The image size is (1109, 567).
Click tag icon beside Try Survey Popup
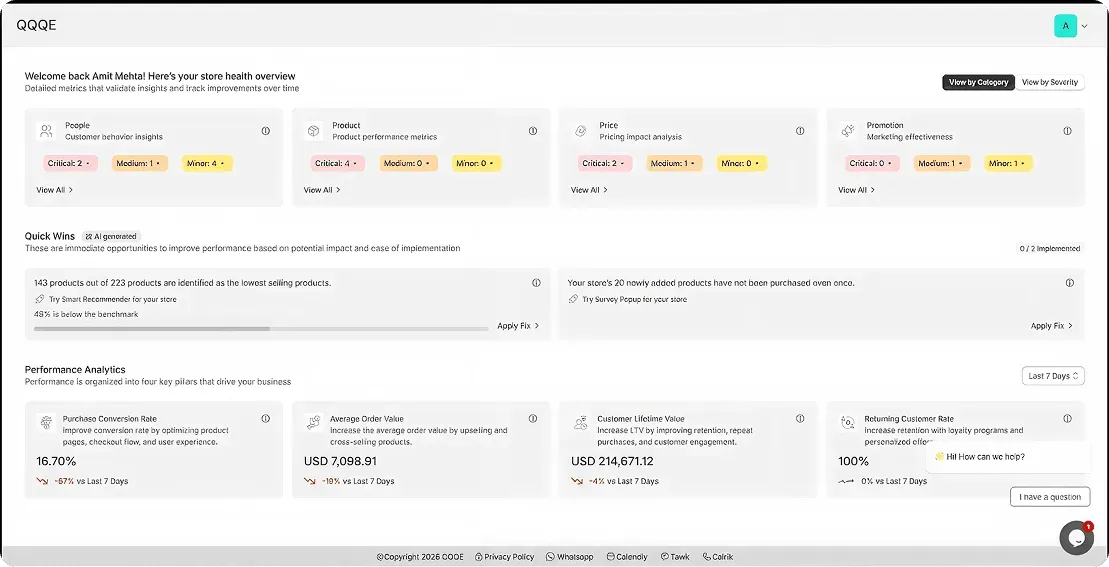point(573,300)
